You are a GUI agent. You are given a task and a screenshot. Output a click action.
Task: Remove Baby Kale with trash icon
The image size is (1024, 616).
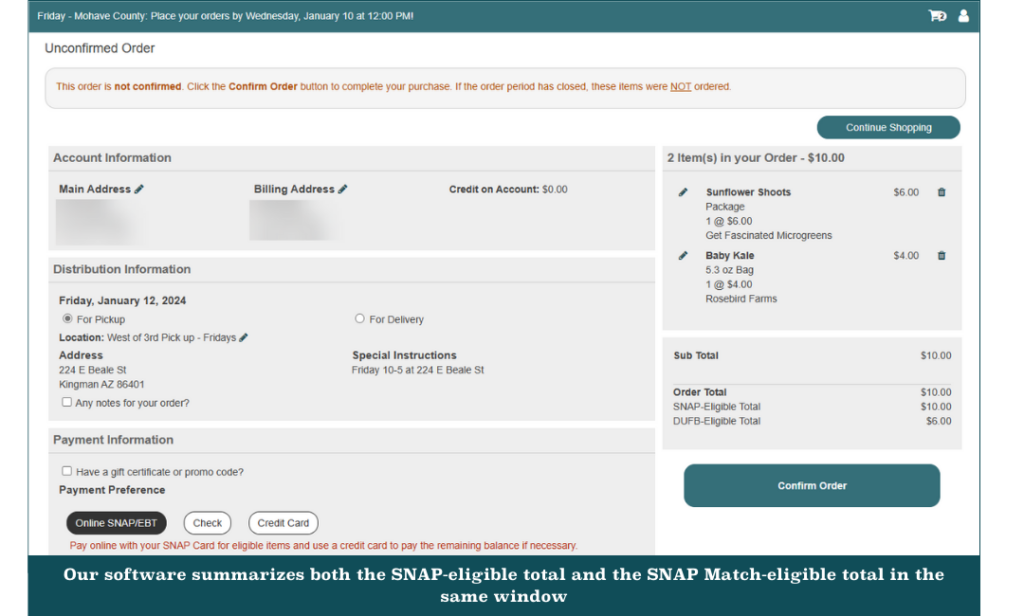coord(941,256)
